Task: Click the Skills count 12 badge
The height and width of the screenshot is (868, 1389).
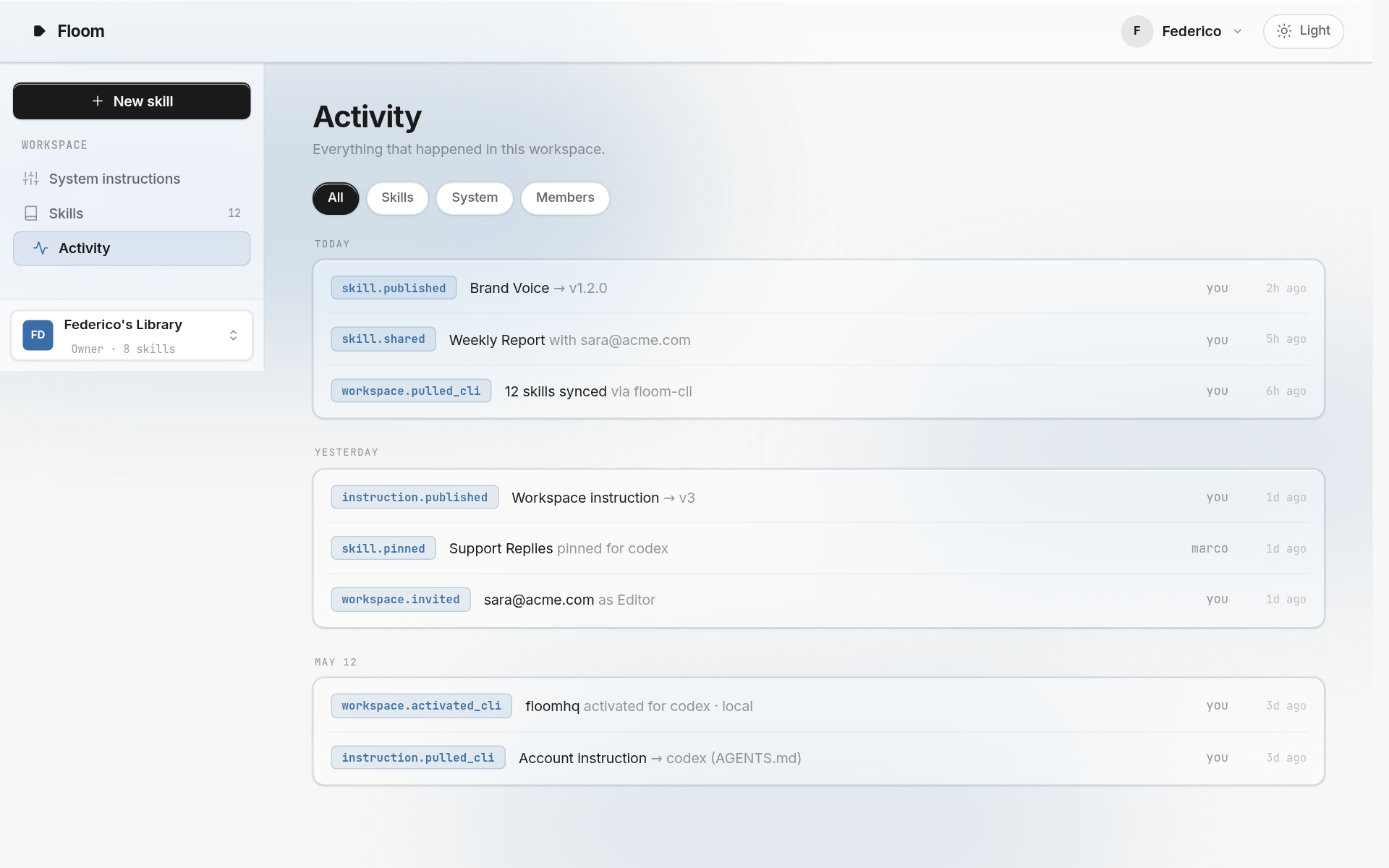Action: click(x=234, y=213)
